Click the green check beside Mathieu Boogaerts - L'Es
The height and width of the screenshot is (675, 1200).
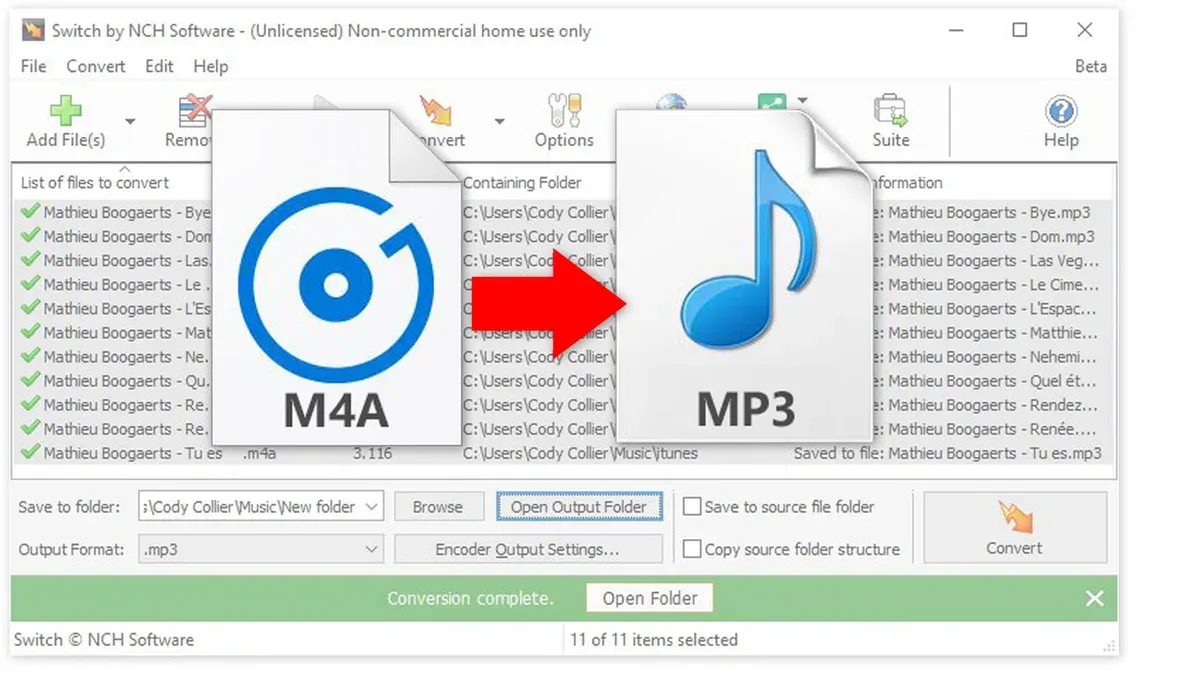click(x=30, y=308)
